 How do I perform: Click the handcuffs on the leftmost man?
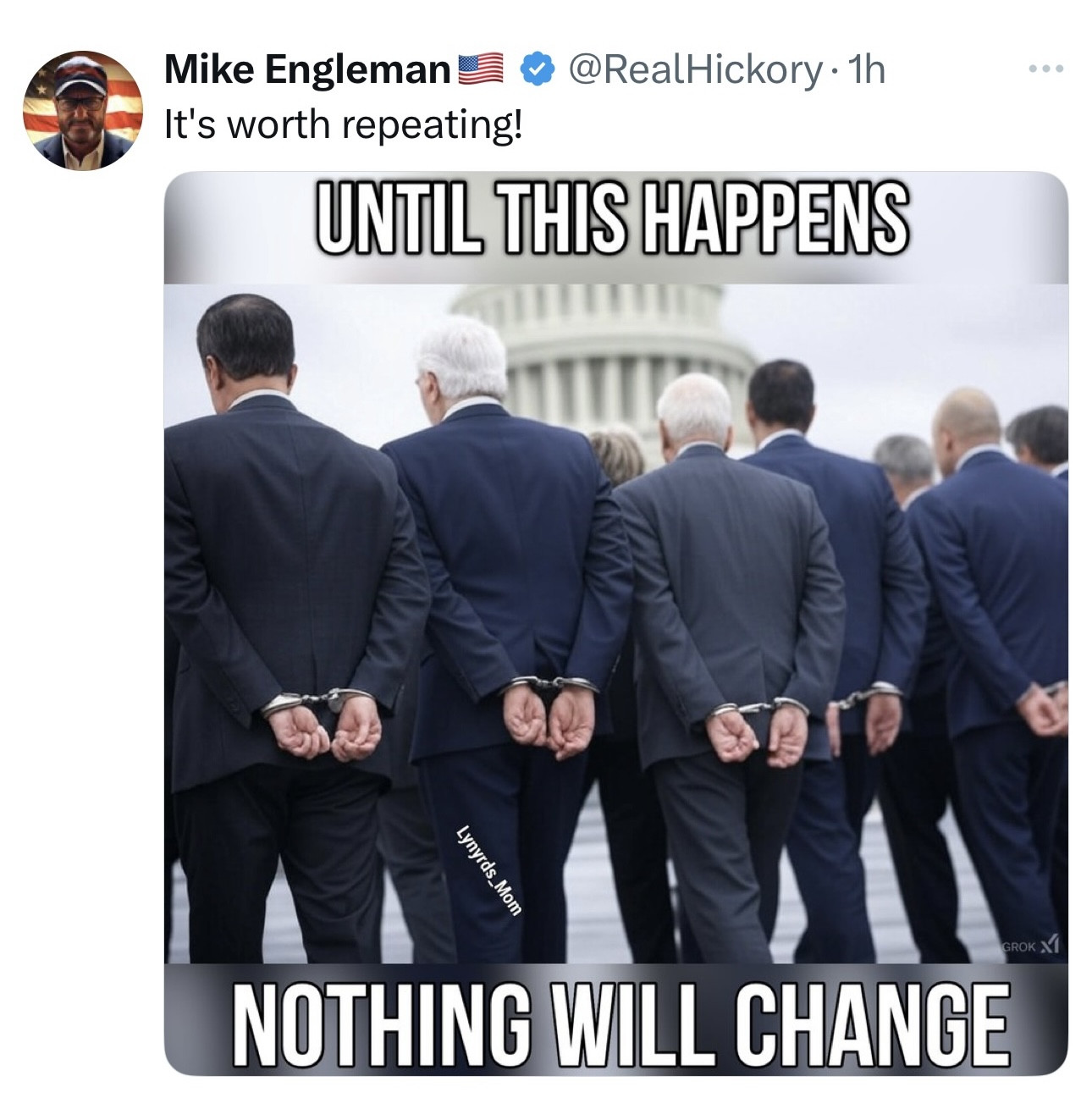tap(319, 700)
